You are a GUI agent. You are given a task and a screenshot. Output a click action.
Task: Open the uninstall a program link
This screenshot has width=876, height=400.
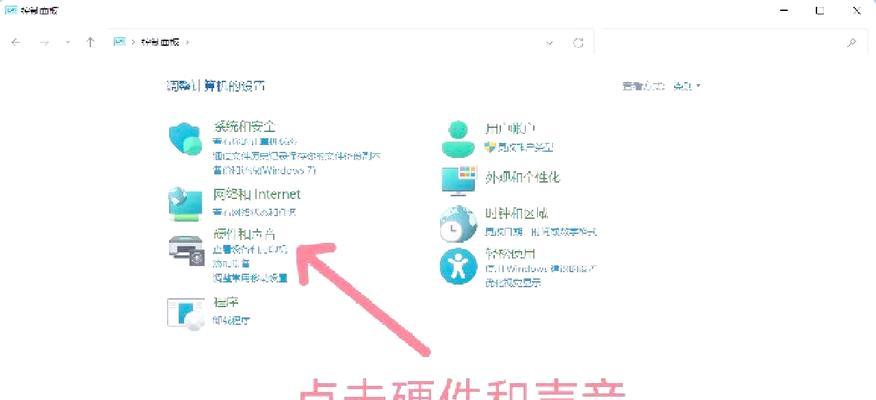(x=231, y=321)
